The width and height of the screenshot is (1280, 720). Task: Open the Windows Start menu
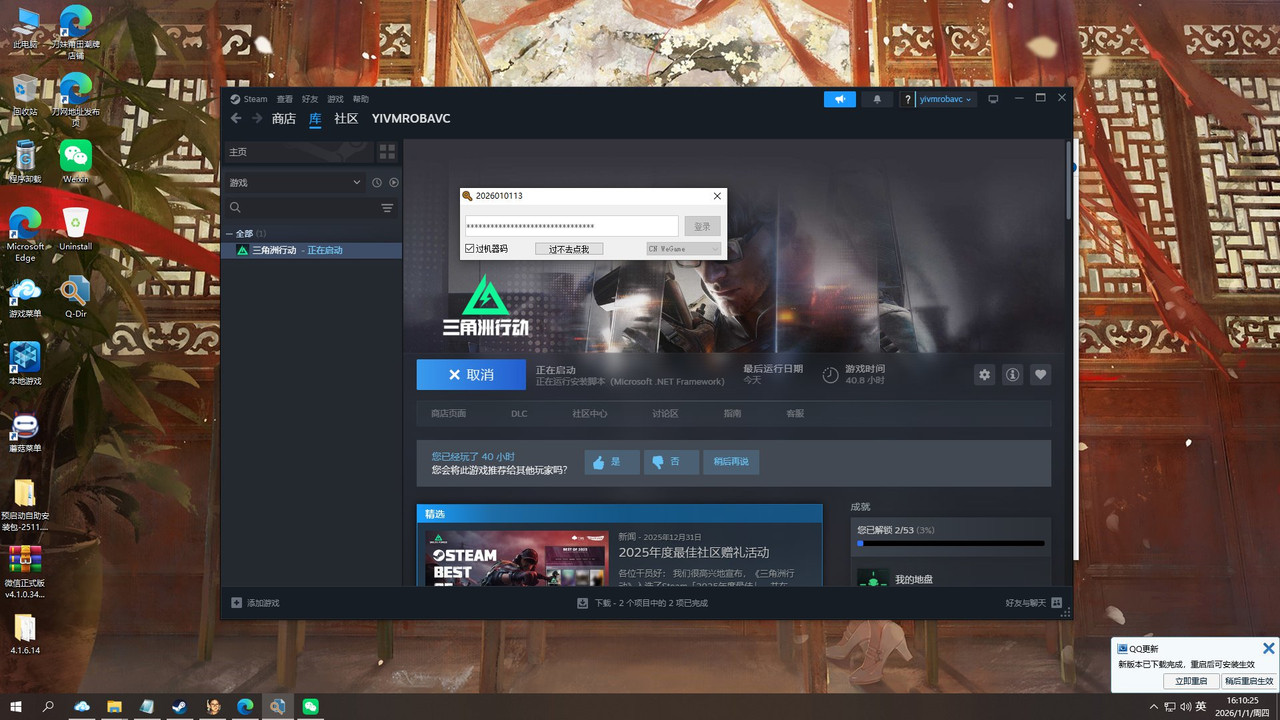point(17,706)
